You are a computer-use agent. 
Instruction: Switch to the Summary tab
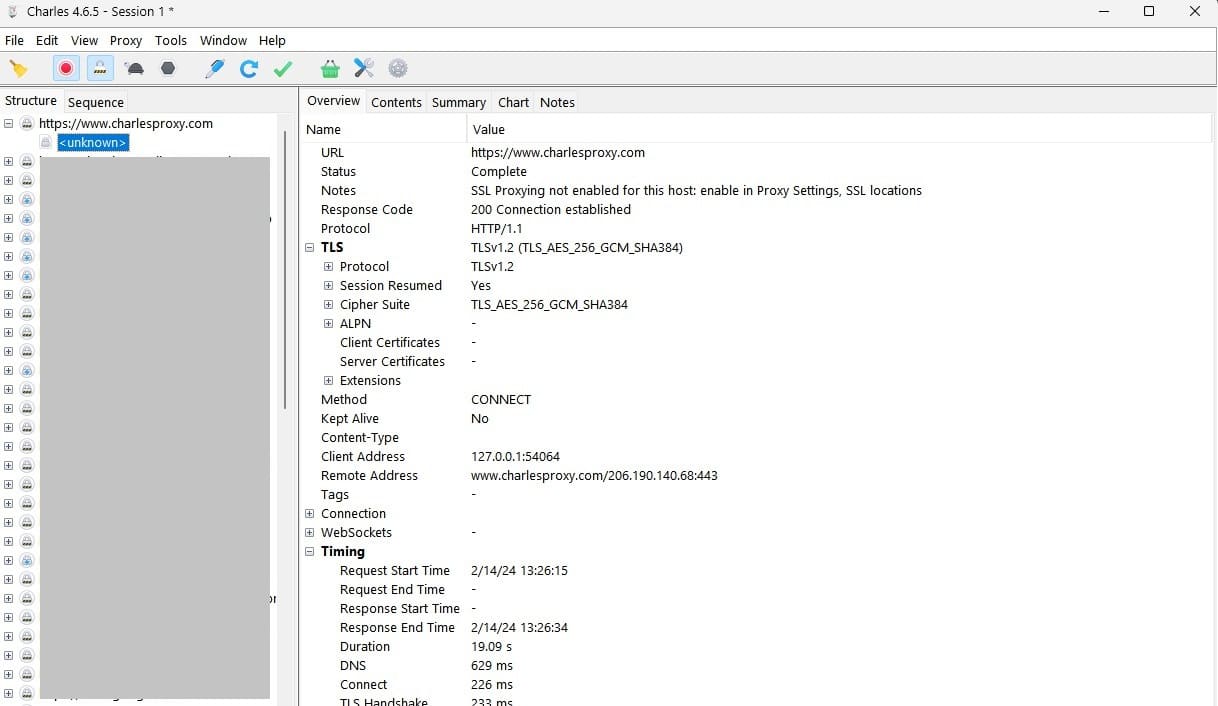pos(459,102)
